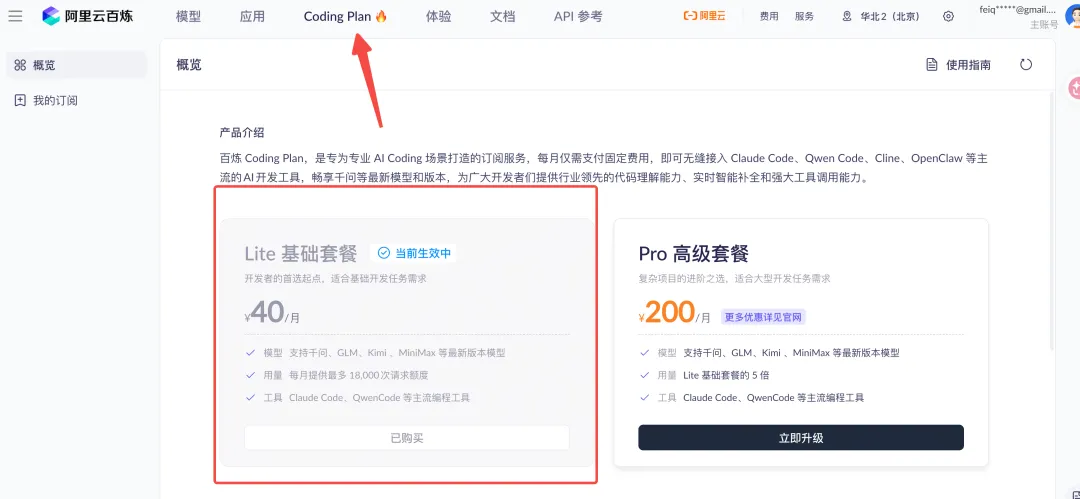The height and width of the screenshot is (499, 1080).
Task: Click the 当前生效中 status badge
Action: tap(413, 253)
